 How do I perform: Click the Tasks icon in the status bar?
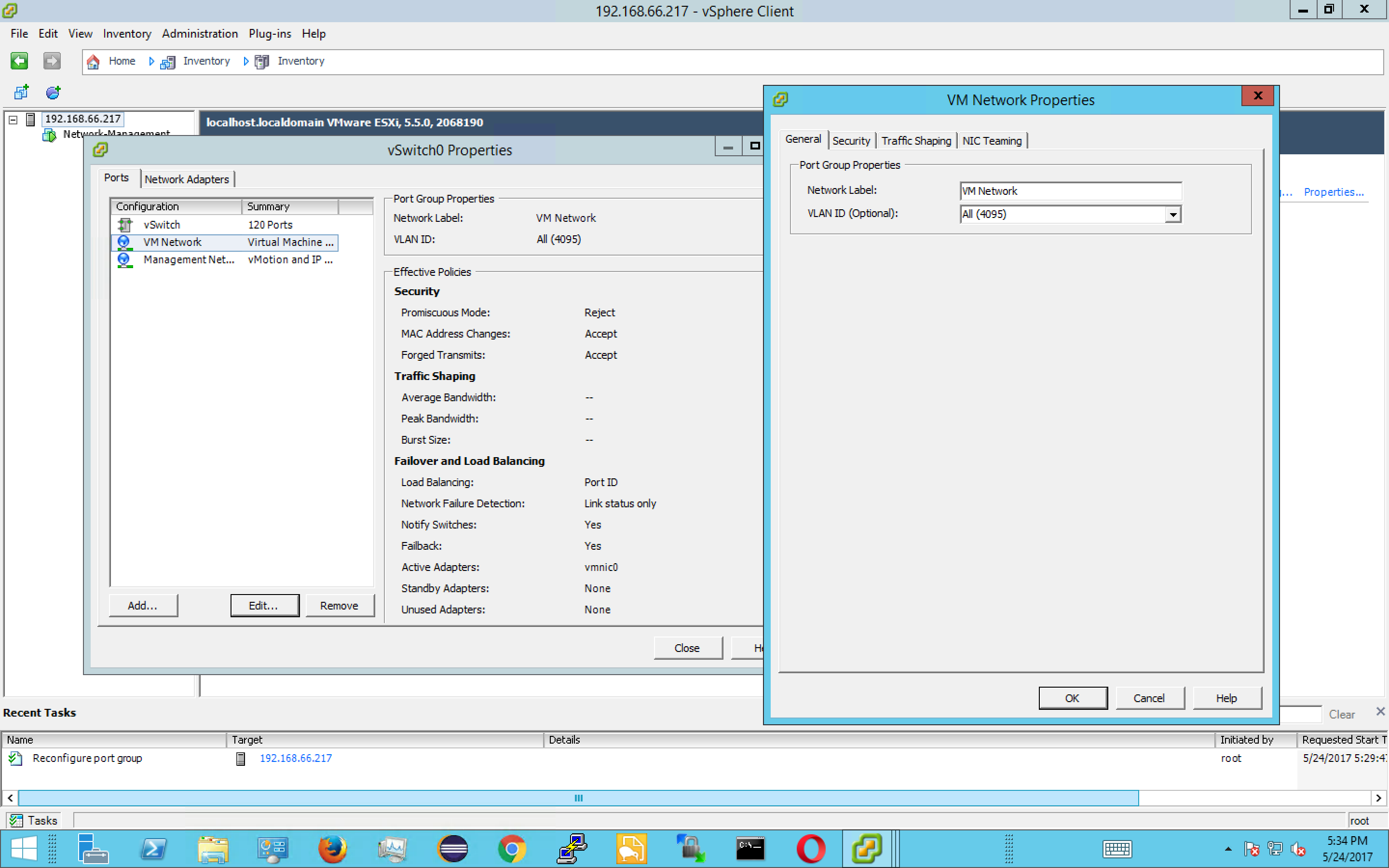coord(16,821)
